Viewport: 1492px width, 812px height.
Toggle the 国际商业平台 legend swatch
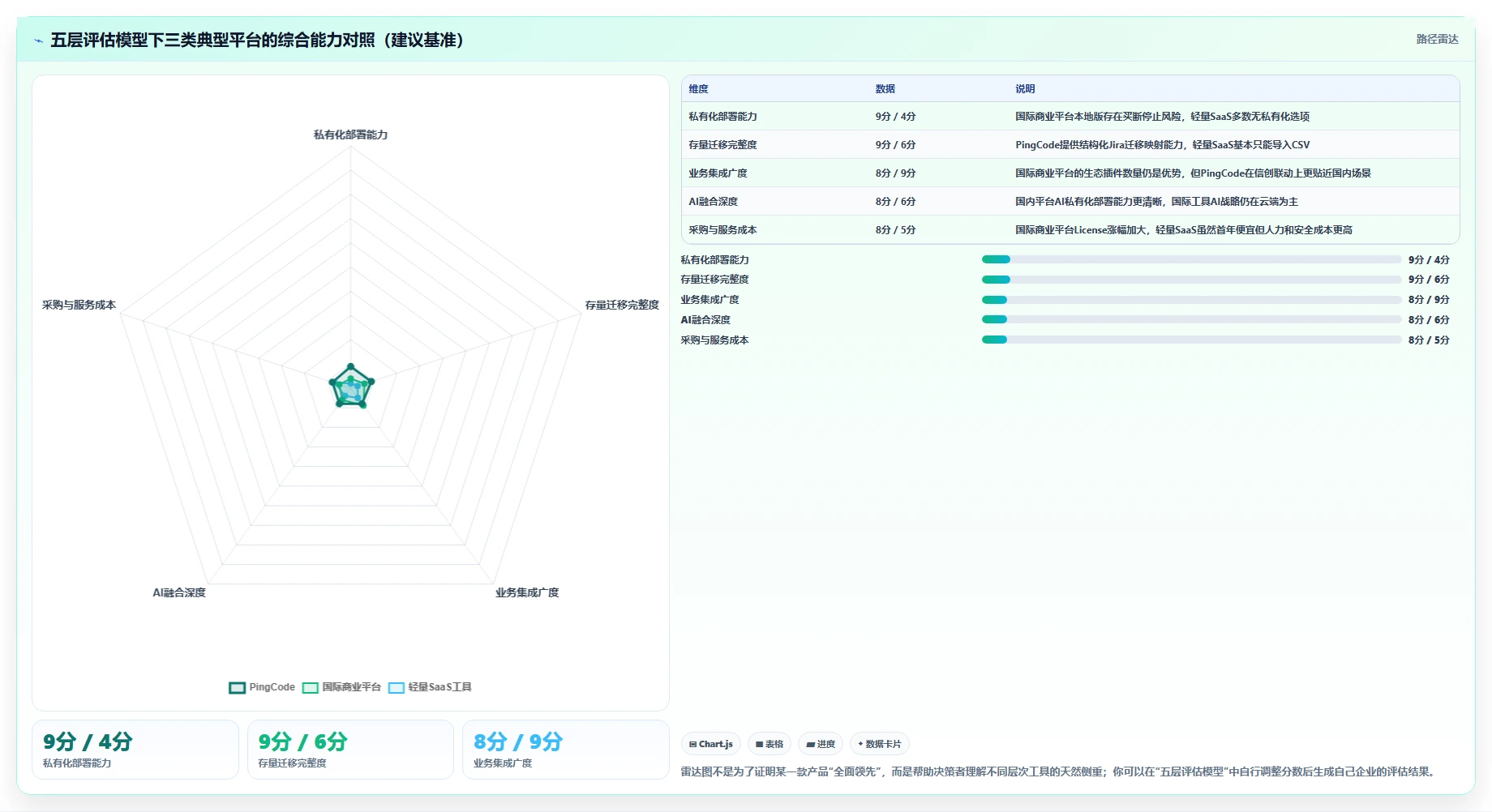point(310,687)
